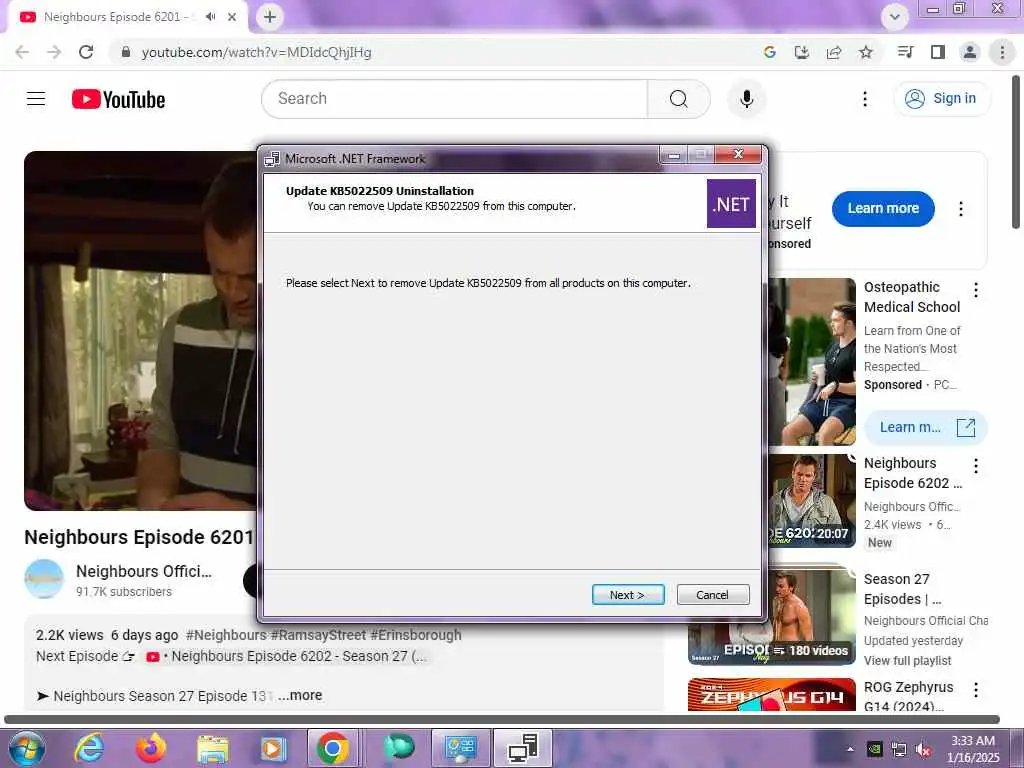Open Windows Explorer folder taskbar icon
The width and height of the screenshot is (1024, 768).
212,748
